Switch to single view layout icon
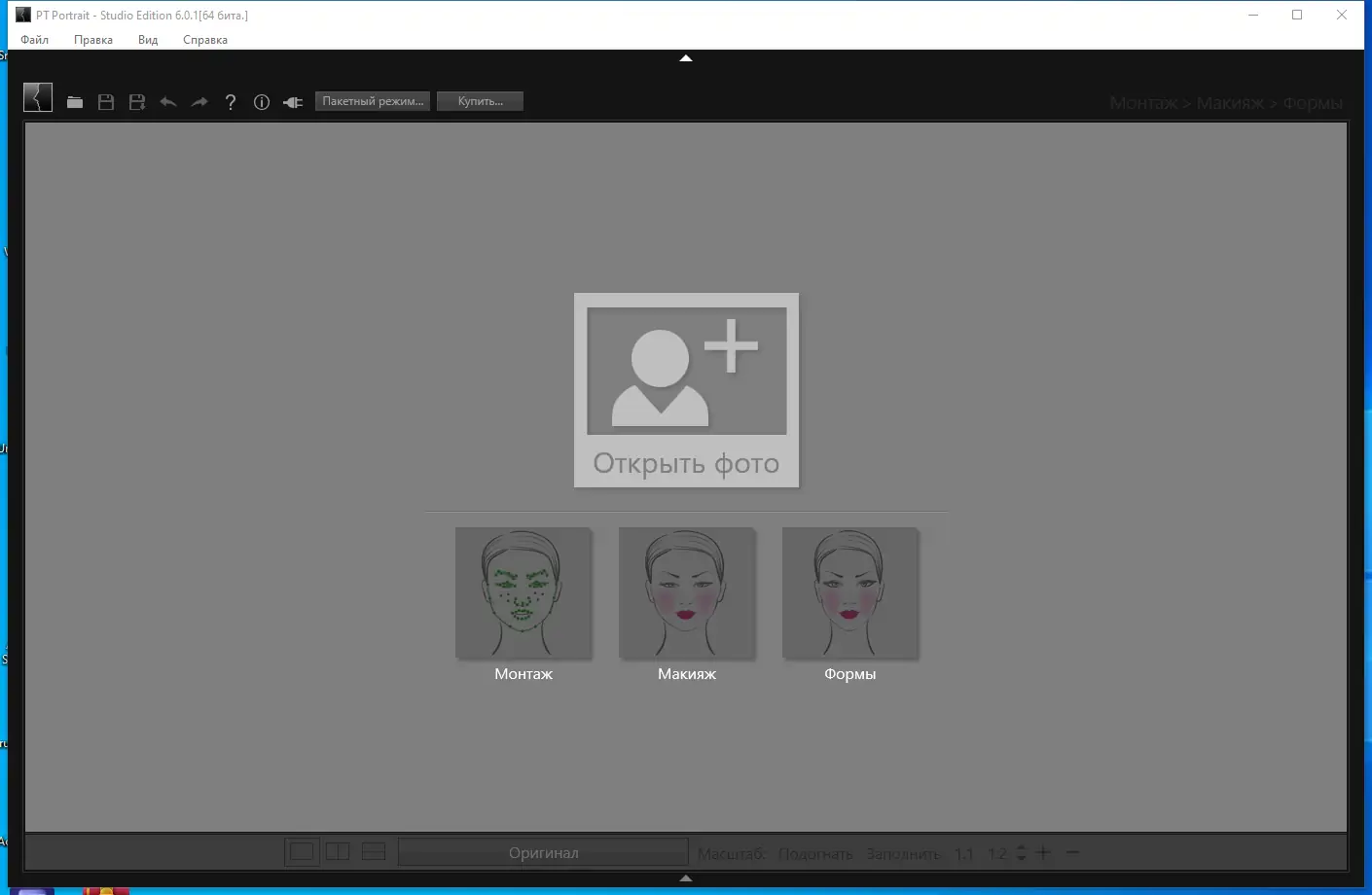 coord(302,852)
